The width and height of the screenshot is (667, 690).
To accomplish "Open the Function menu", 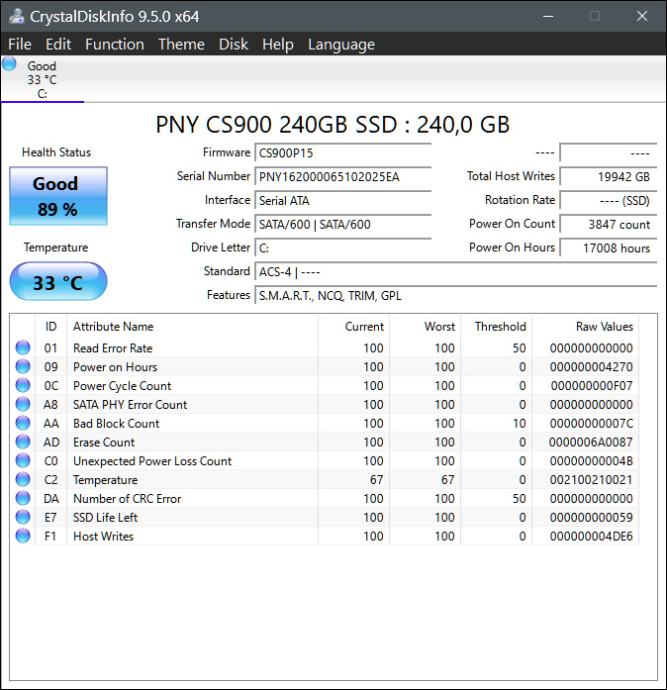I will pos(115,44).
